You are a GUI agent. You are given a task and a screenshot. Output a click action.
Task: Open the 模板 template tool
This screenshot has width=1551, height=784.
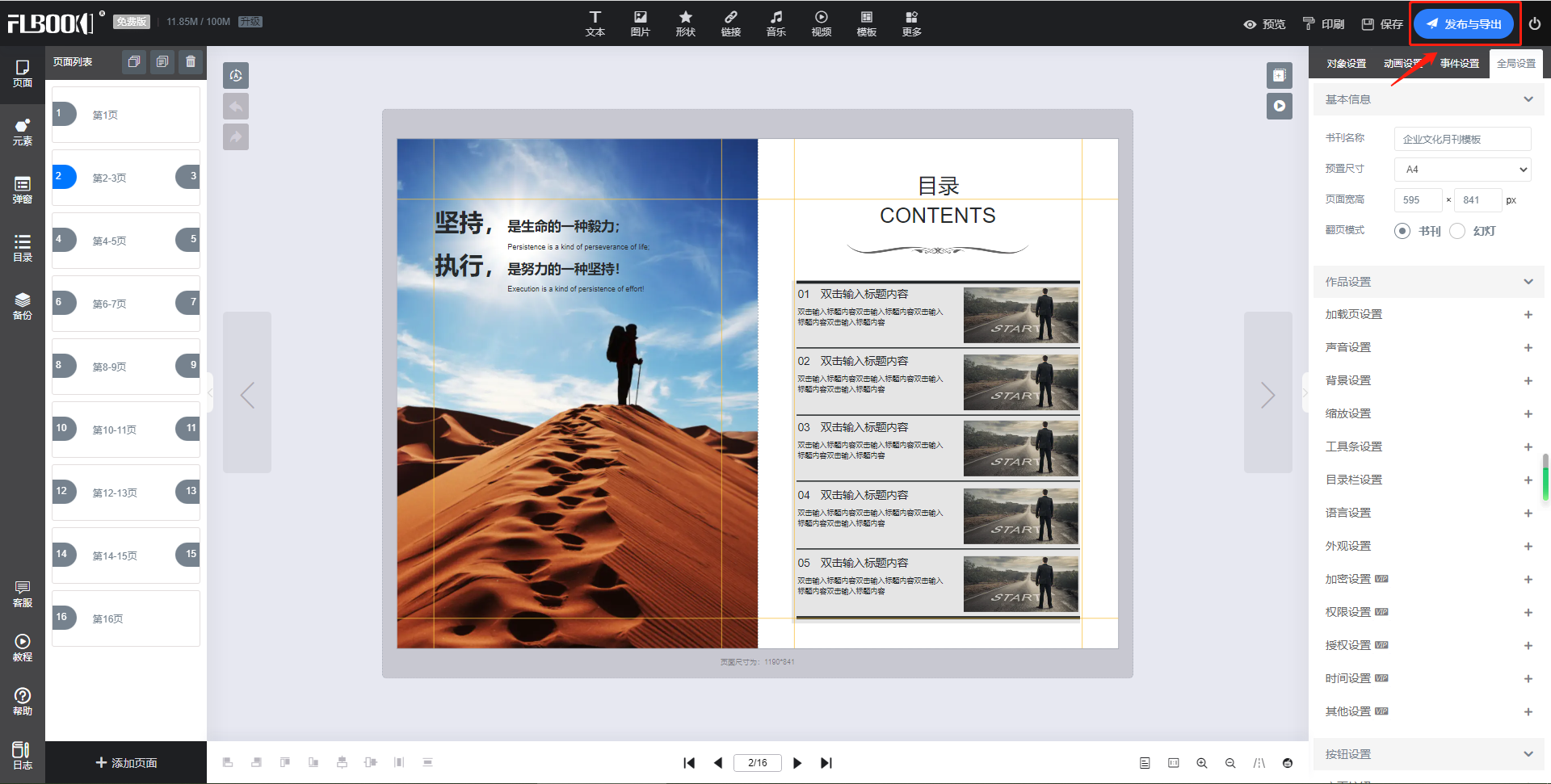(867, 23)
